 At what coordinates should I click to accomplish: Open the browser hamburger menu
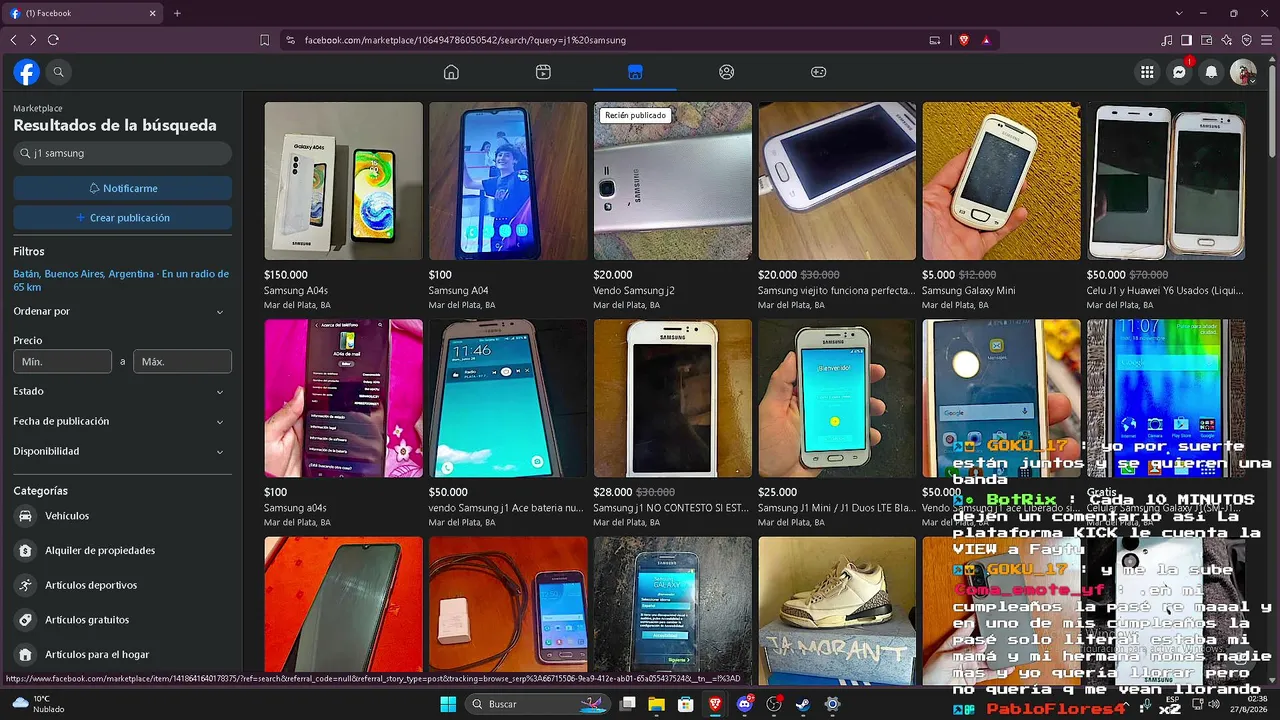[x=1266, y=40]
